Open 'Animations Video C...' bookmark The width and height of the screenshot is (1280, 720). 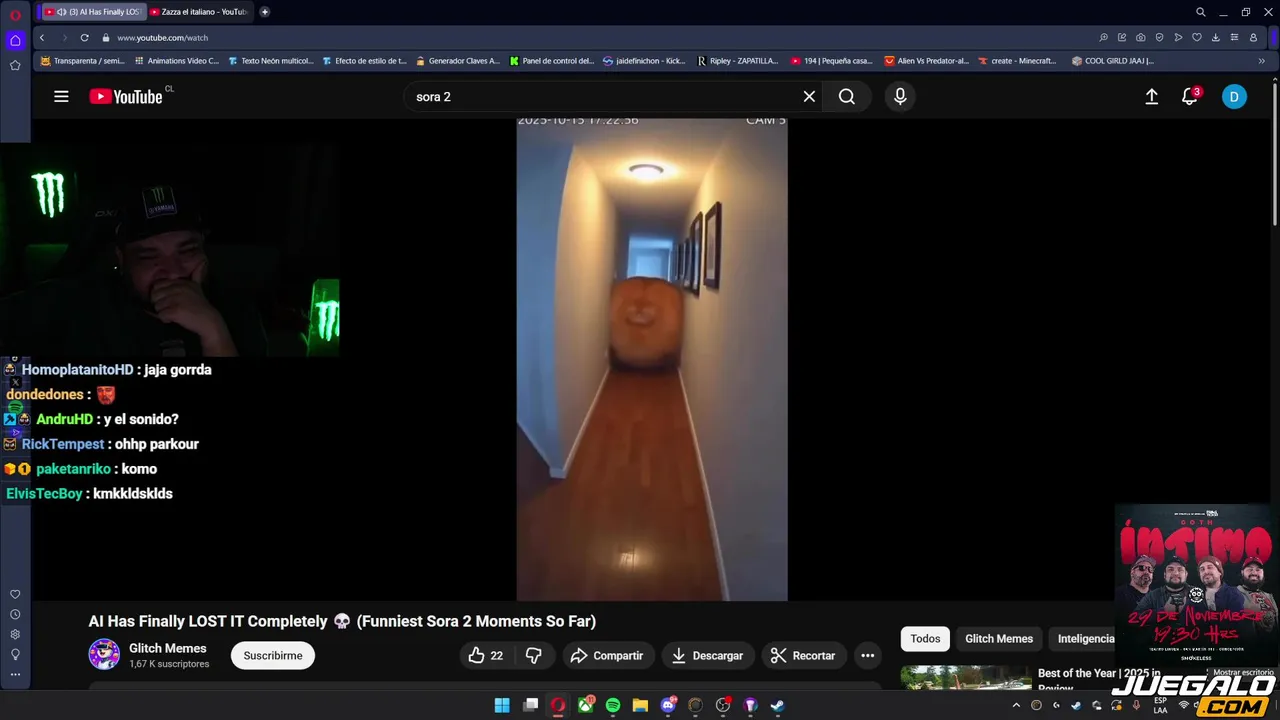176,61
